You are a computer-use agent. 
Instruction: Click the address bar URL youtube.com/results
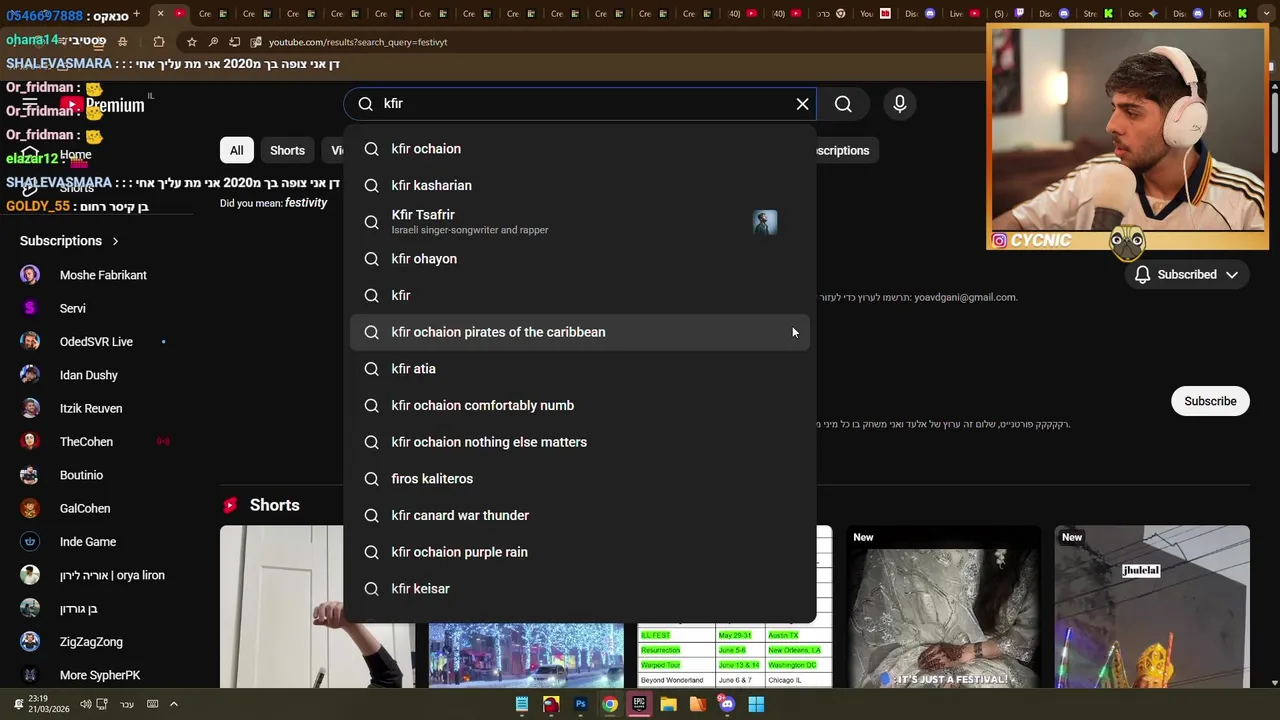(x=358, y=42)
